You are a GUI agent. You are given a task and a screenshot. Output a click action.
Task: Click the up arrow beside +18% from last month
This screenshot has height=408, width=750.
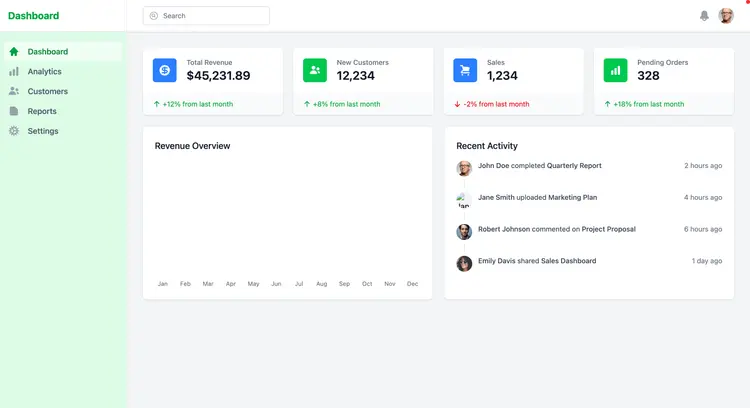(x=607, y=104)
